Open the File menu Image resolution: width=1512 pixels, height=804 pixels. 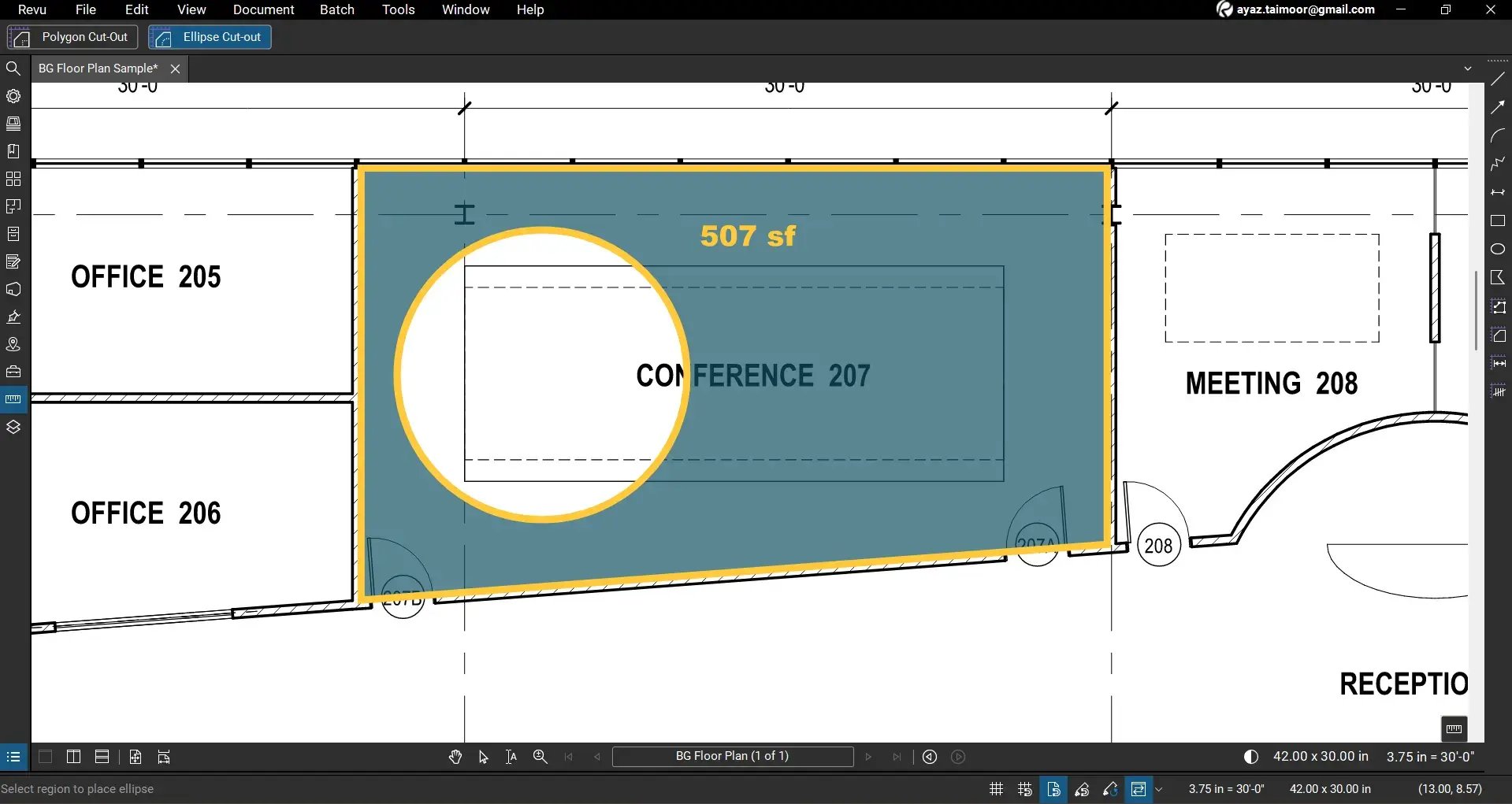[x=86, y=9]
